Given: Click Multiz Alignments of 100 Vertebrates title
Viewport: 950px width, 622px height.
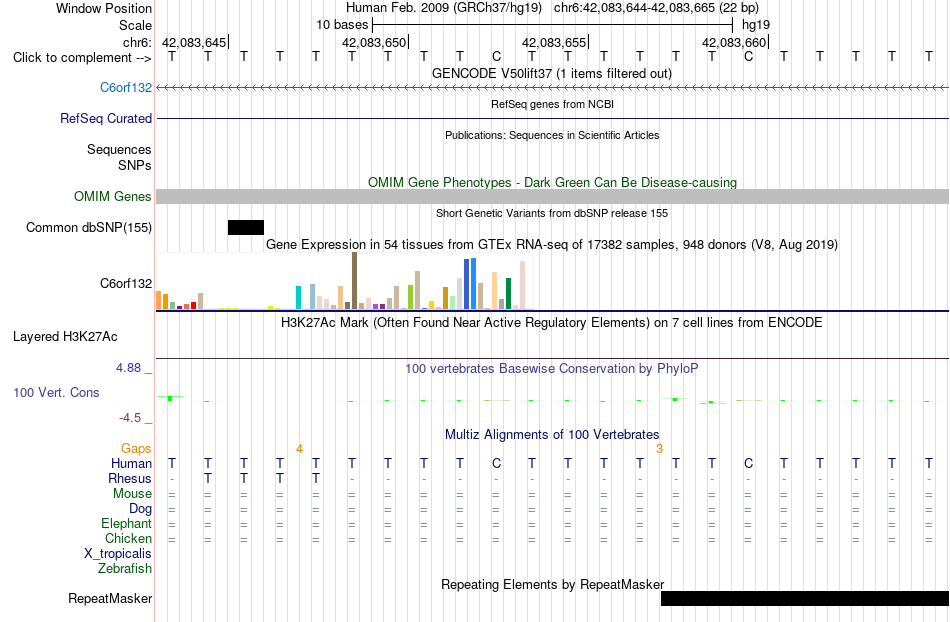Looking at the screenshot, I should 552,434.
